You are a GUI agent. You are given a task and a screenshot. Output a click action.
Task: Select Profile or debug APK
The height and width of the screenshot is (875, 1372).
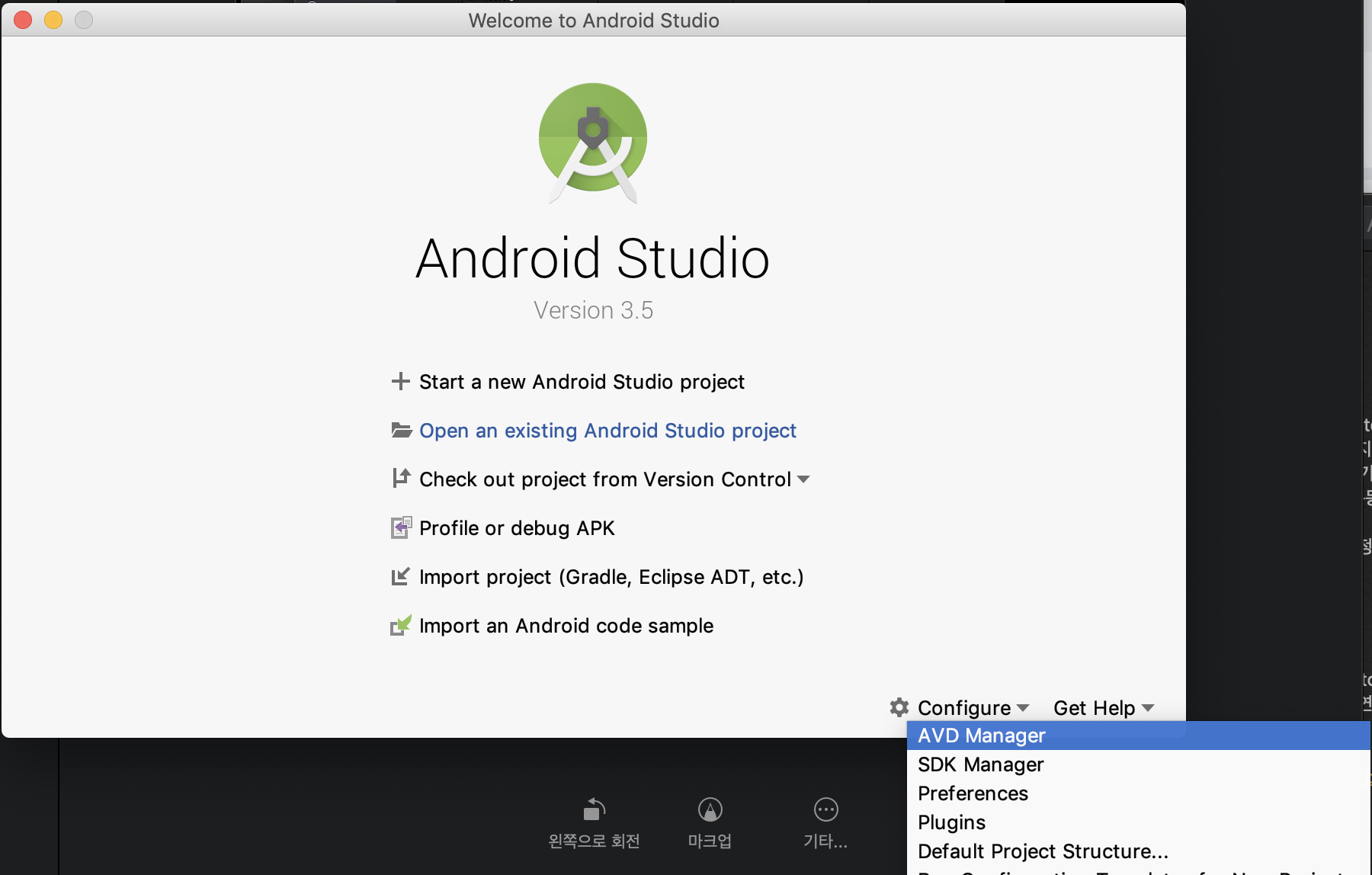517,528
